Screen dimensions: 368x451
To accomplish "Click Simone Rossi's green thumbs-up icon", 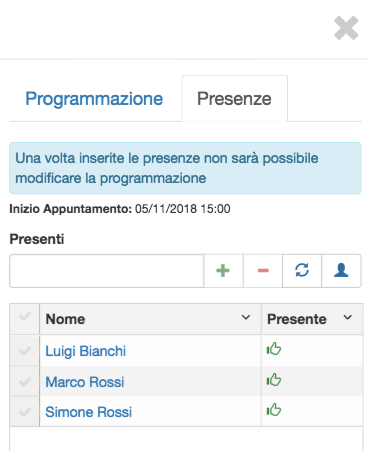I will 274,410.
